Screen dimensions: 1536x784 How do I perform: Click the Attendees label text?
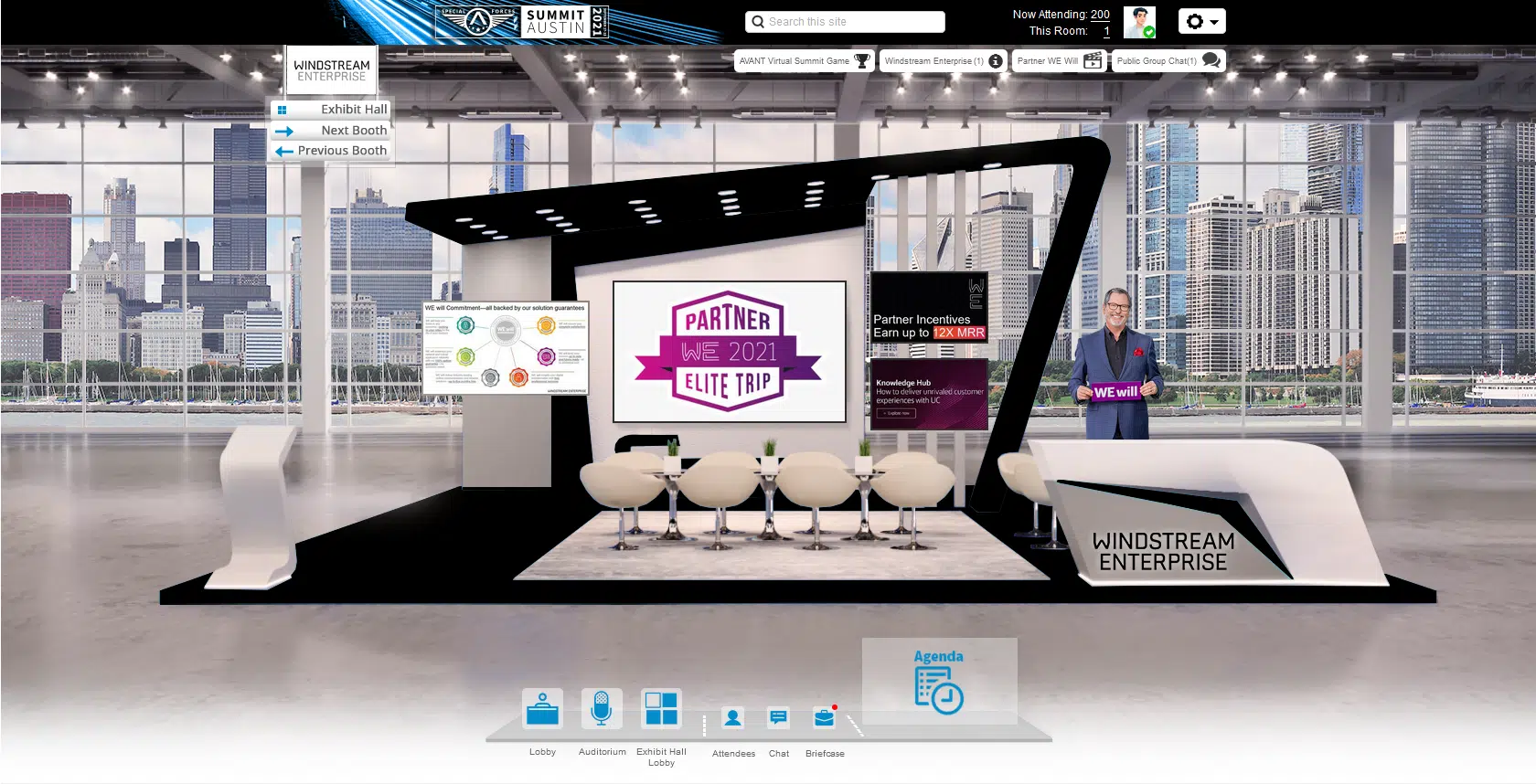point(733,754)
